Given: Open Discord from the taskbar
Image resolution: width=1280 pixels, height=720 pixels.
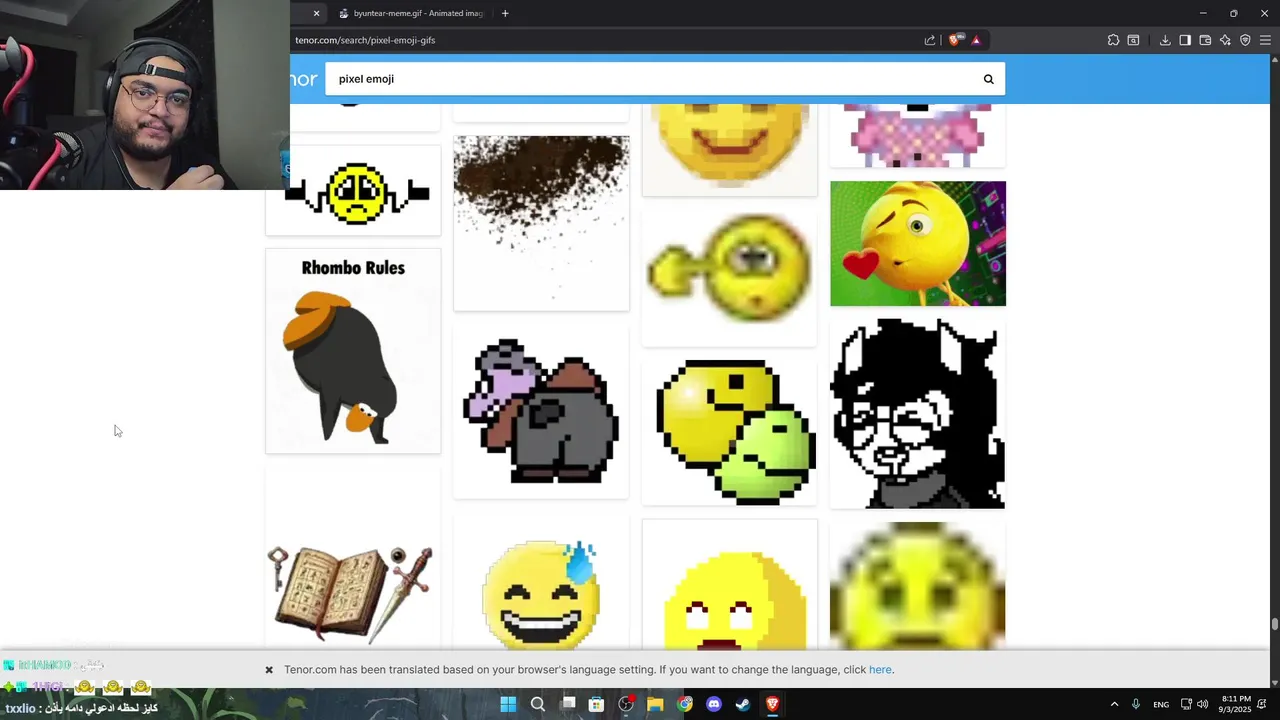Looking at the screenshot, I should click(714, 704).
